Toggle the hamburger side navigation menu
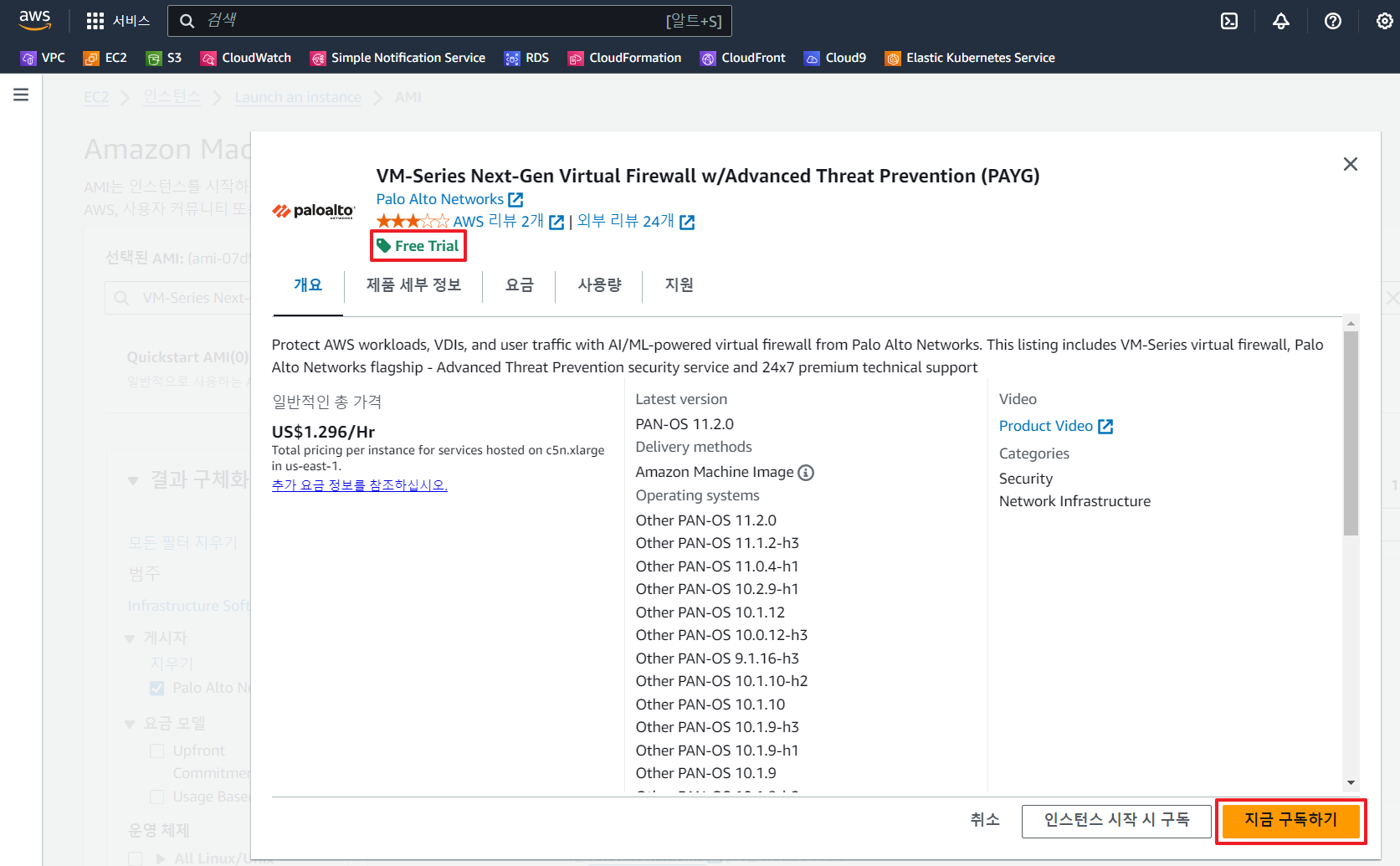The image size is (1400, 866). click(21, 95)
